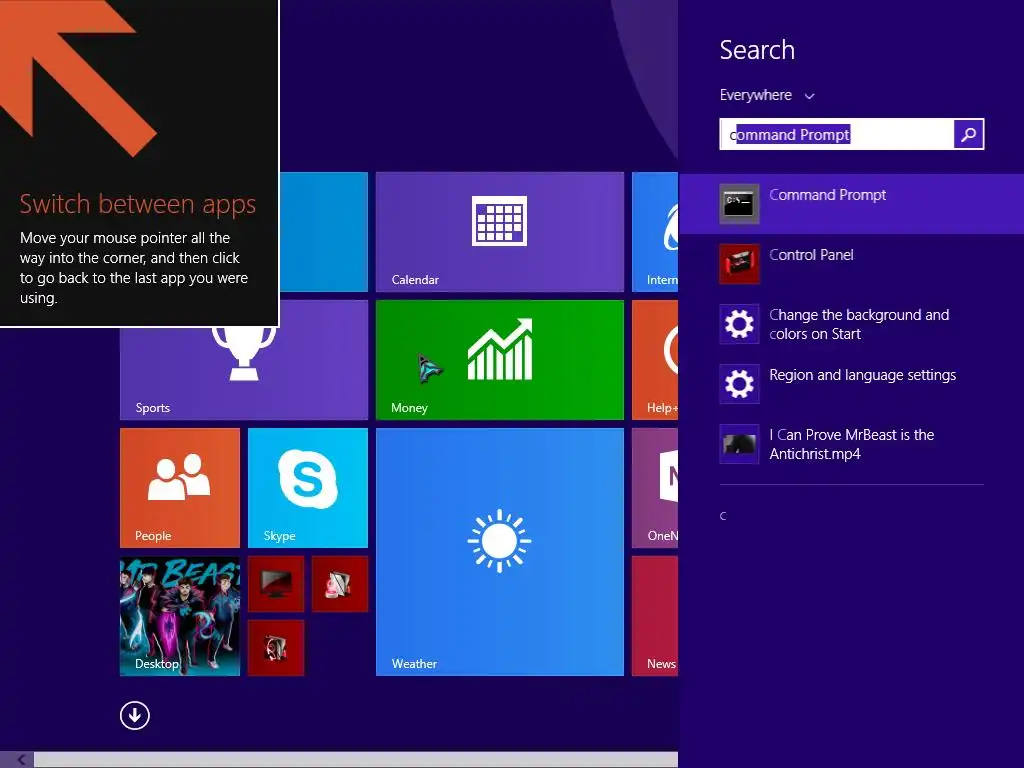This screenshot has height=768, width=1024.
Task: Open the Weather tile
Action: pyautogui.click(x=500, y=552)
